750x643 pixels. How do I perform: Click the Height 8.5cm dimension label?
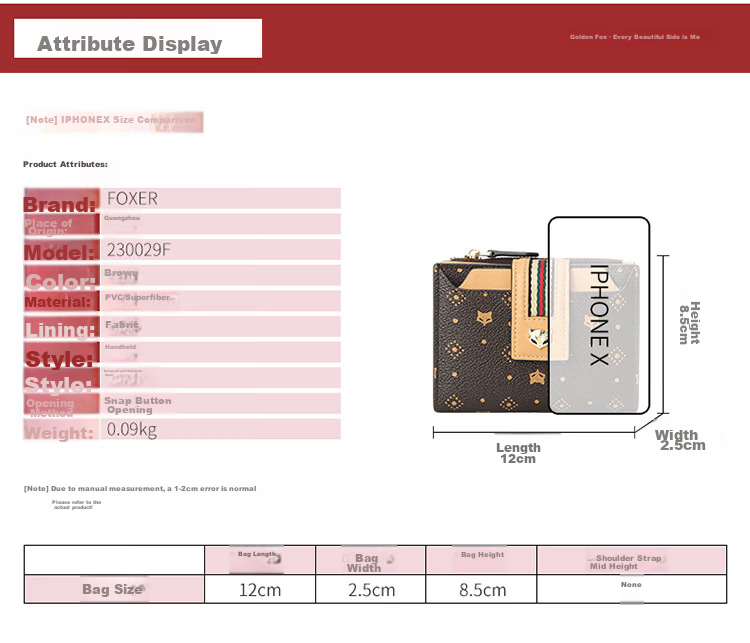click(x=689, y=323)
